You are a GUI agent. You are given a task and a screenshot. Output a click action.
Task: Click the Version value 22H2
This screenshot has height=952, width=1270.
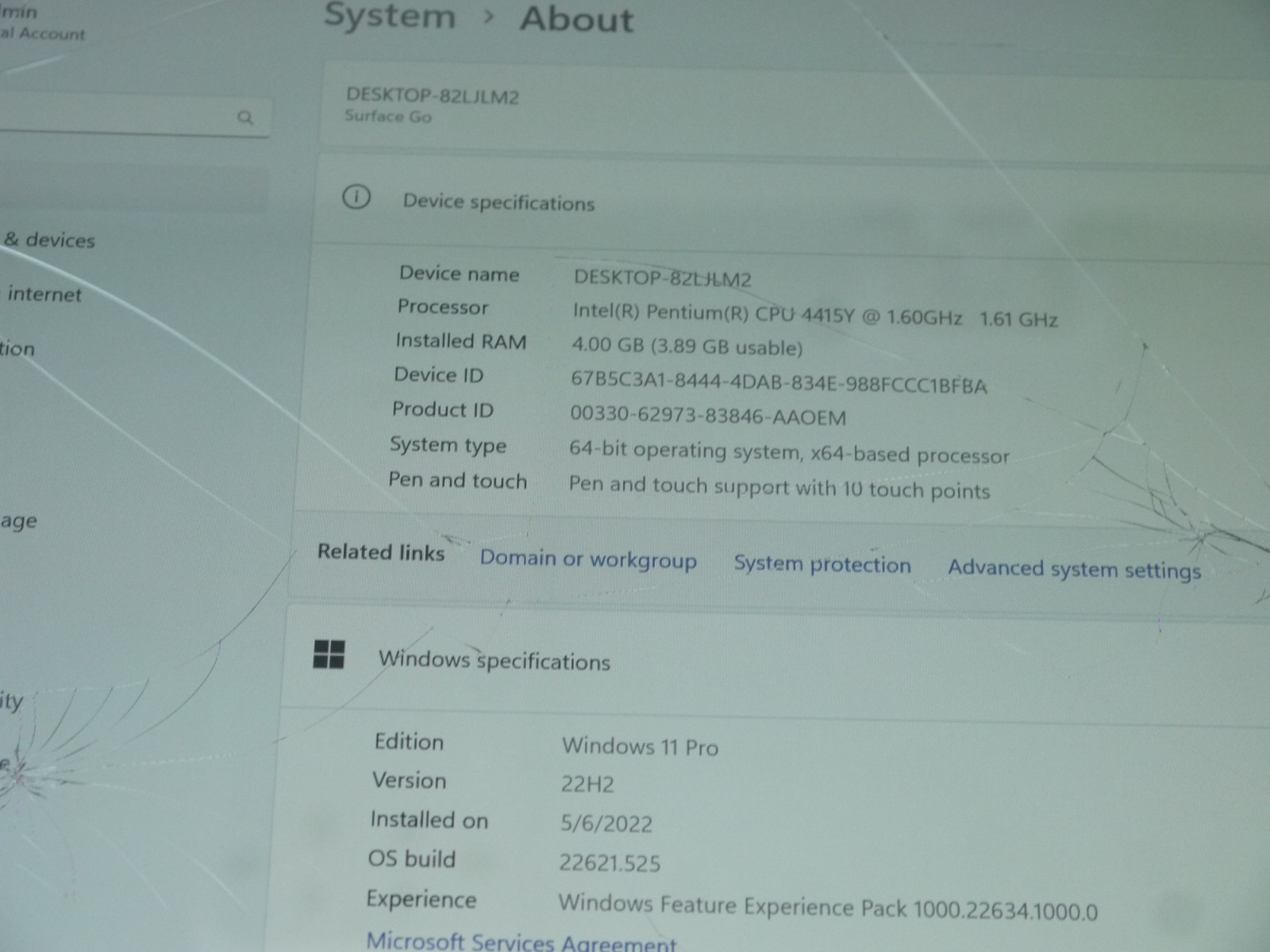pyautogui.click(x=587, y=785)
